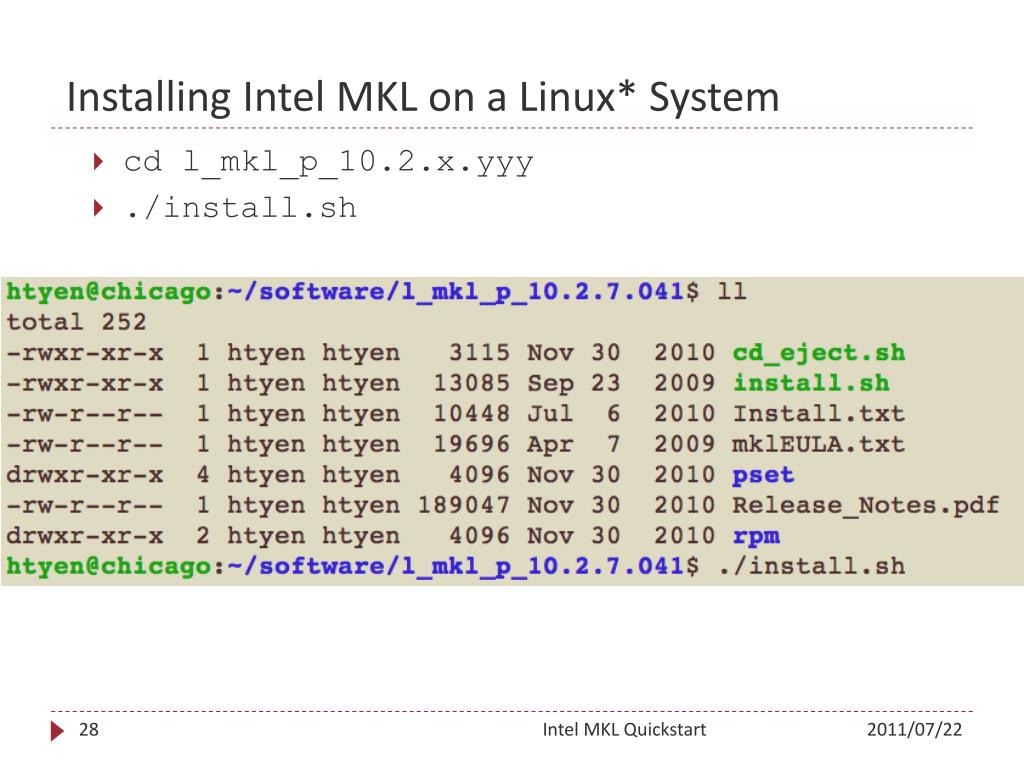Image resolution: width=1024 pixels, height=768 pixels.
Task: Click the 'mklEULA.txt' file name
Action: click(x=818, y=444)
